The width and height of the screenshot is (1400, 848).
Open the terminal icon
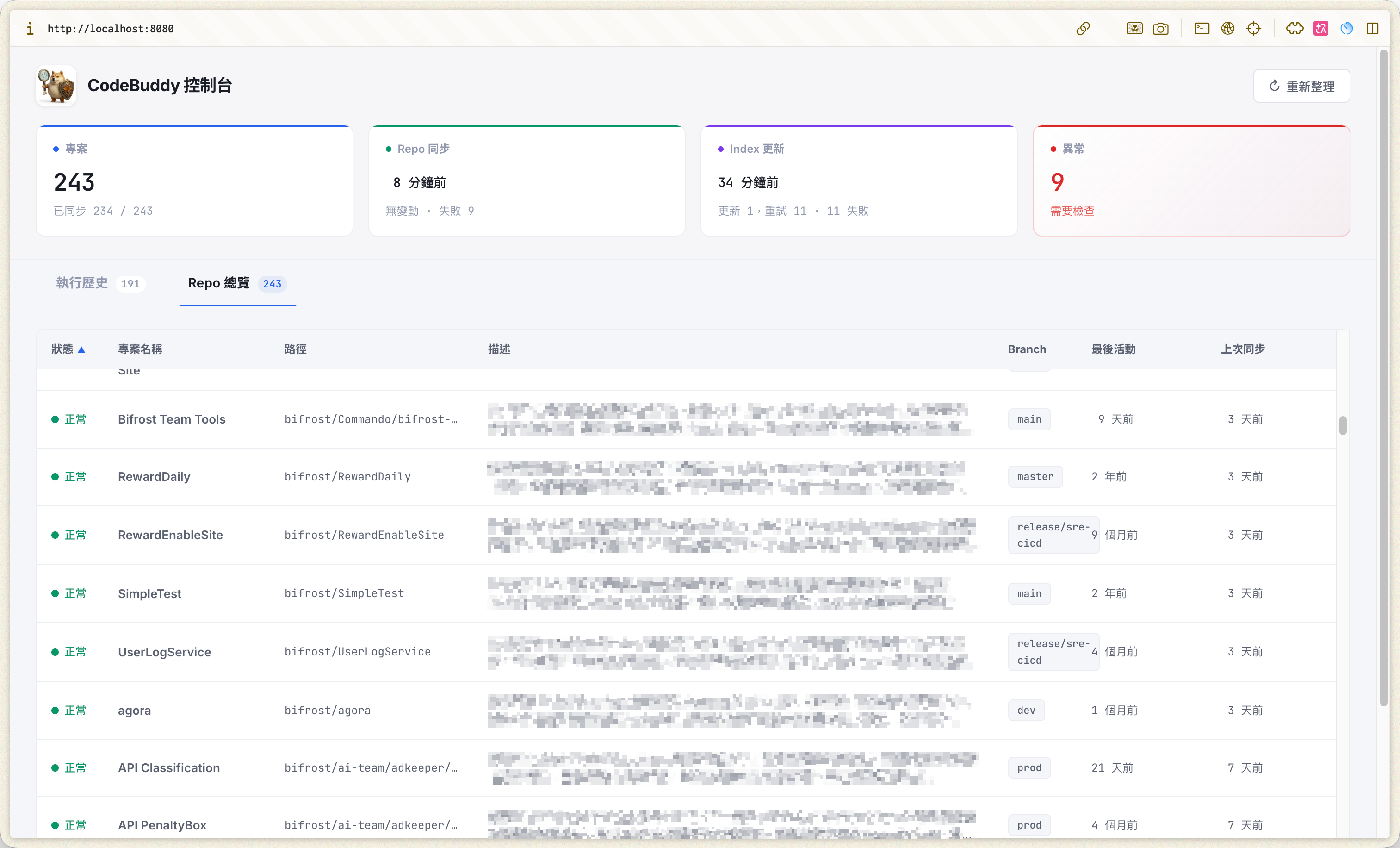tap(1202, 28)
